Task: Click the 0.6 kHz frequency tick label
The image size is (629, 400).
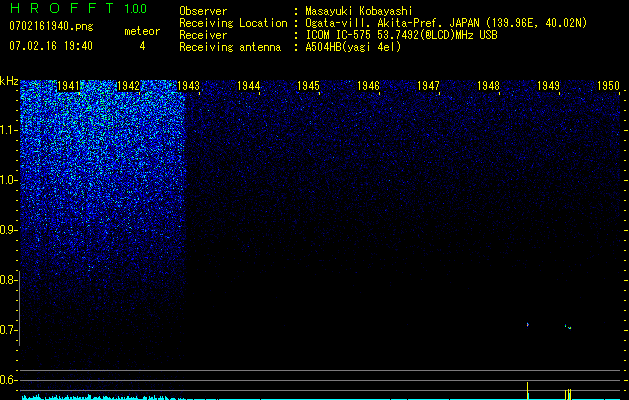Action: [x=8, y=380]
